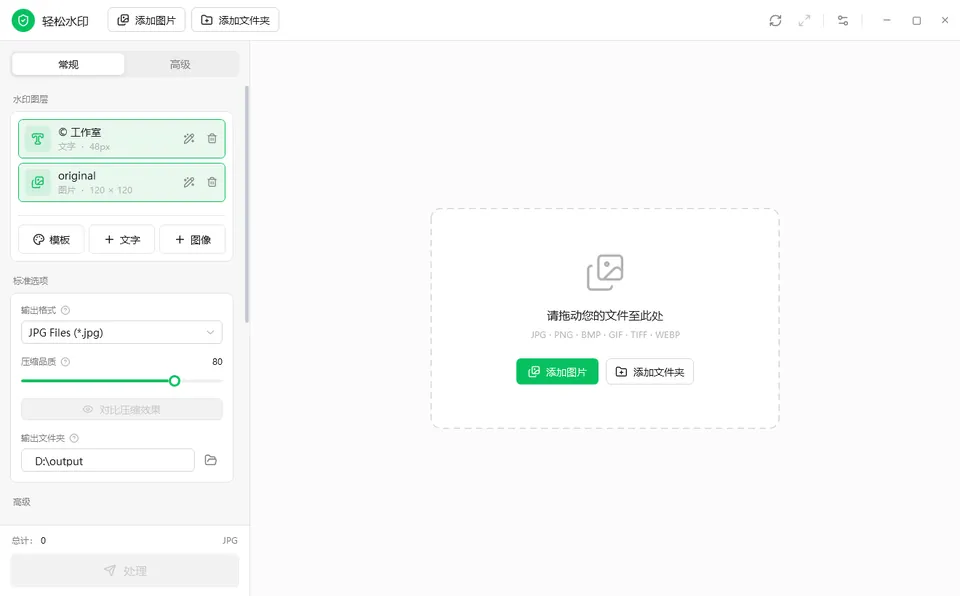The height and width of the screenshot is (596, 960).
Task: Close the 轻松水印 window
Action: [945, 20]
